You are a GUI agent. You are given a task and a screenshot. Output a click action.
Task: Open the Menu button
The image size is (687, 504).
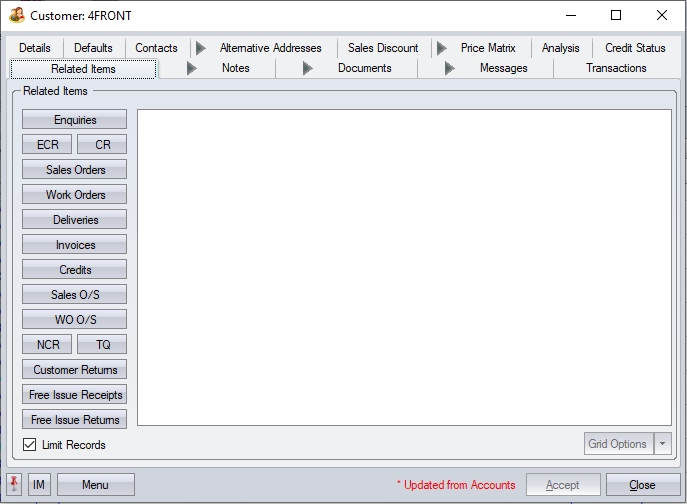coord(95,485)
